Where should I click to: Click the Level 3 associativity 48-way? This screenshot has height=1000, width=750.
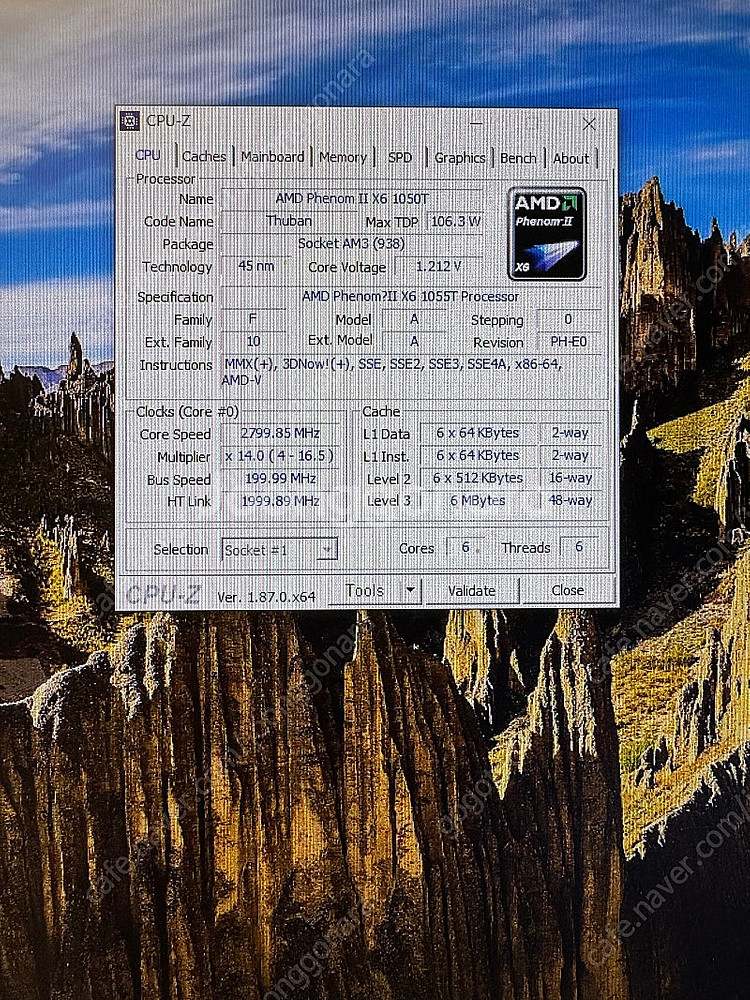click(x=571, y=501)
